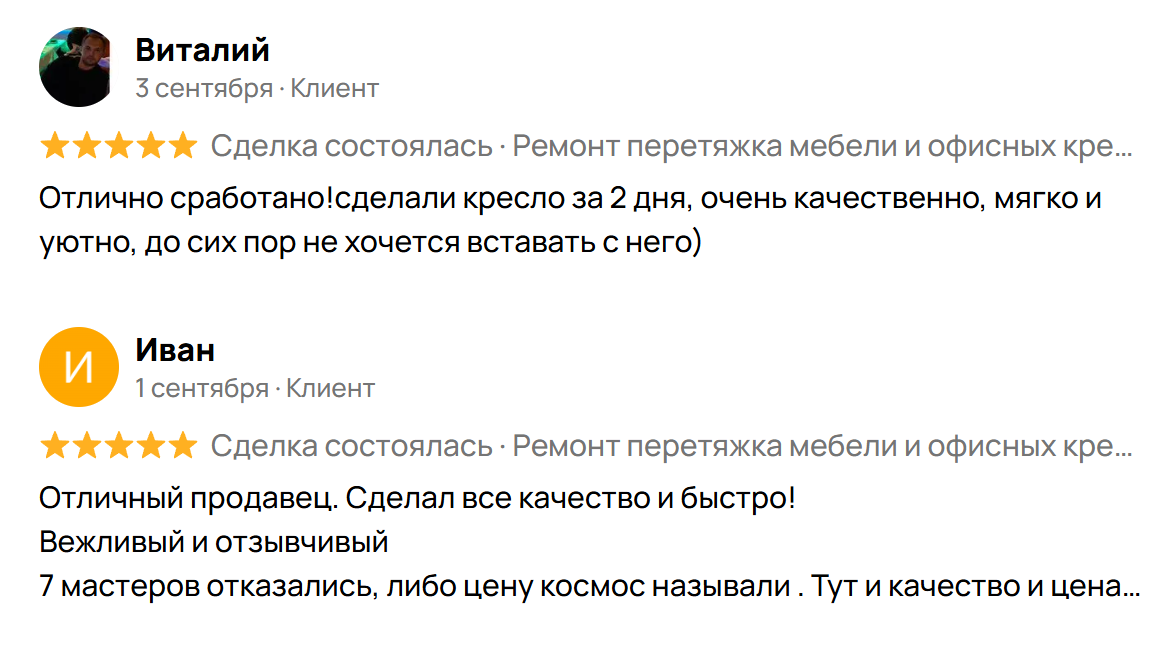
Task: Click fifth star in Иван's rating
Action: [x=182, y=446]
